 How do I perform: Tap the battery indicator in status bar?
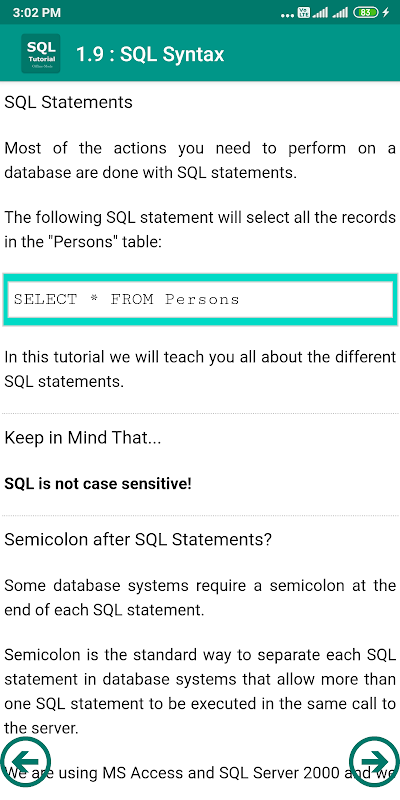click(x=366, y=12)
